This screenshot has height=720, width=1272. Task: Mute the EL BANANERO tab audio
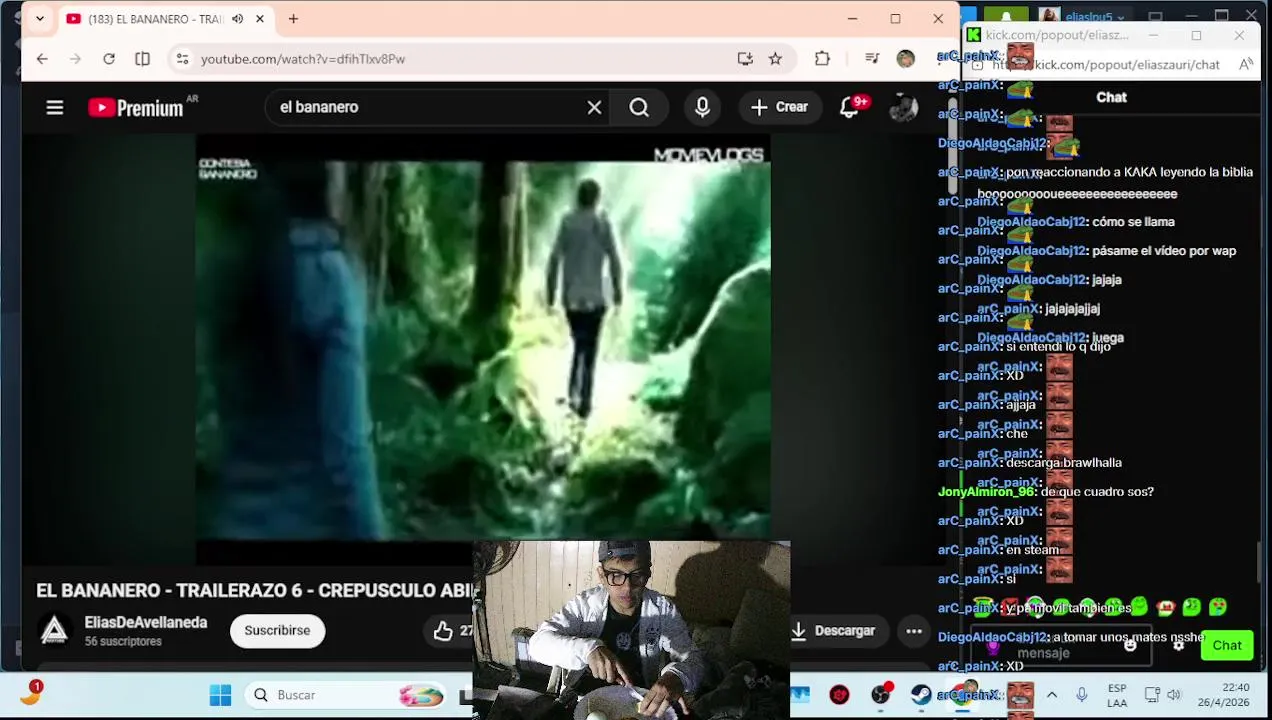238,19
